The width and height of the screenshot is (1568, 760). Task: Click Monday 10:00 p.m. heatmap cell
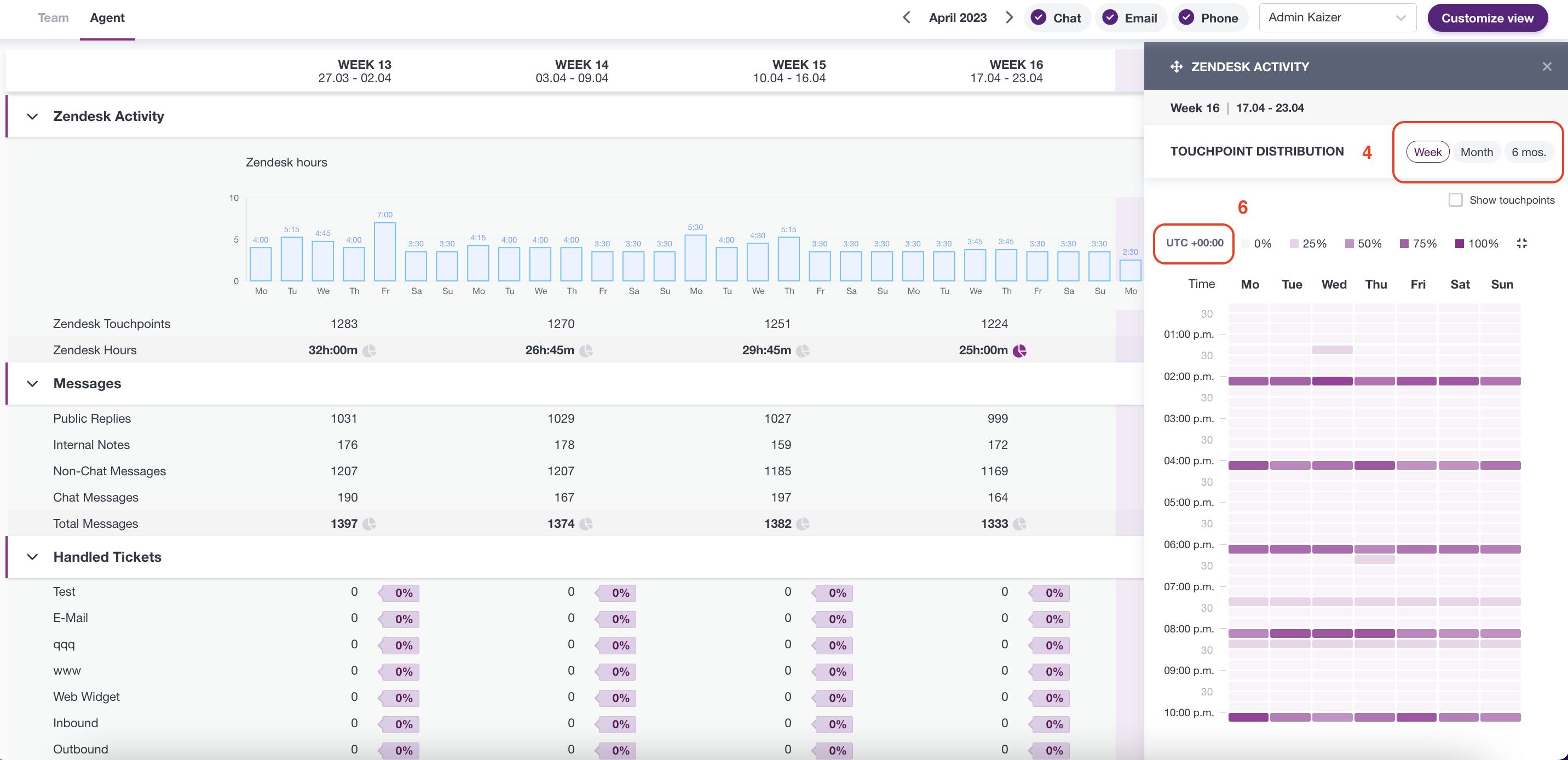[1248, 717]
